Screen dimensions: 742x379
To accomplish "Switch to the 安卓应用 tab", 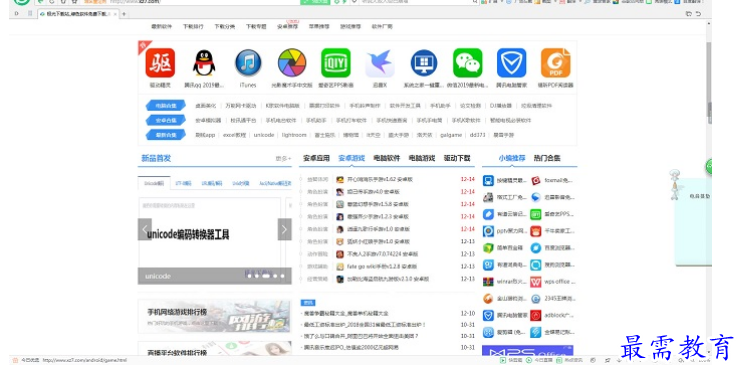I will pos(316,158).
